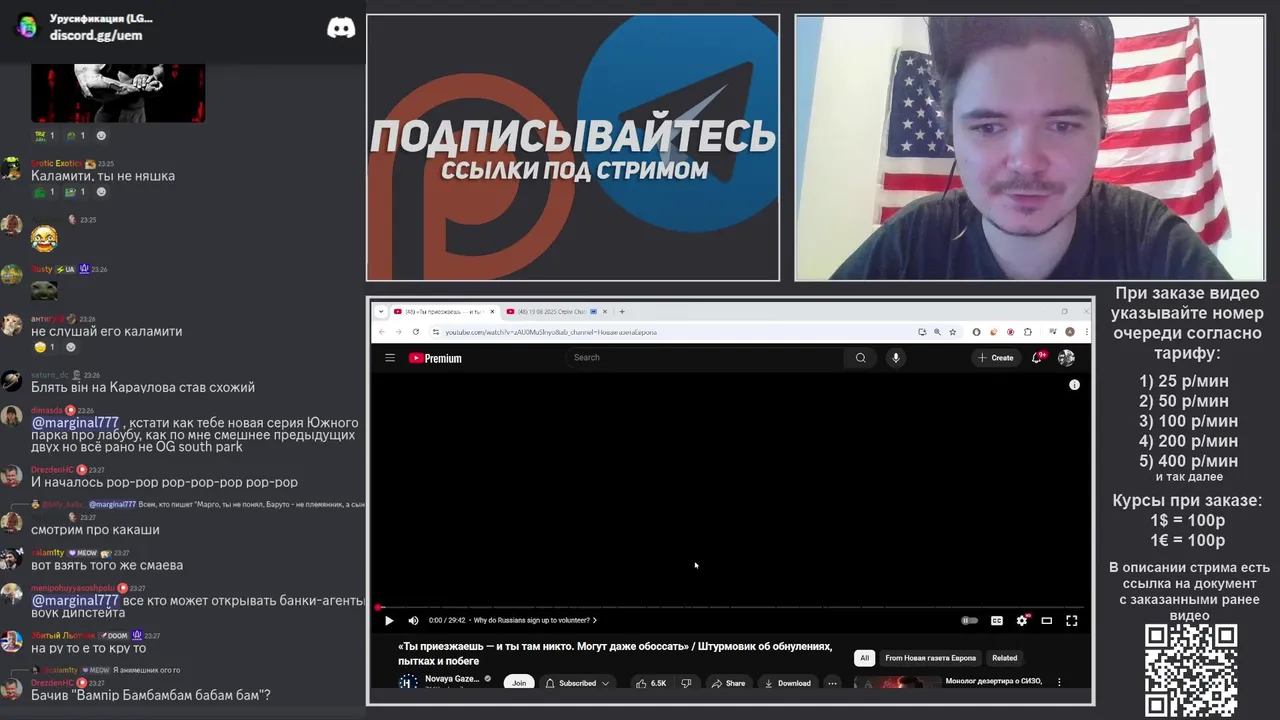Click the Join channel button
This screenshot has width=1280, height=720.
point(519,683)
